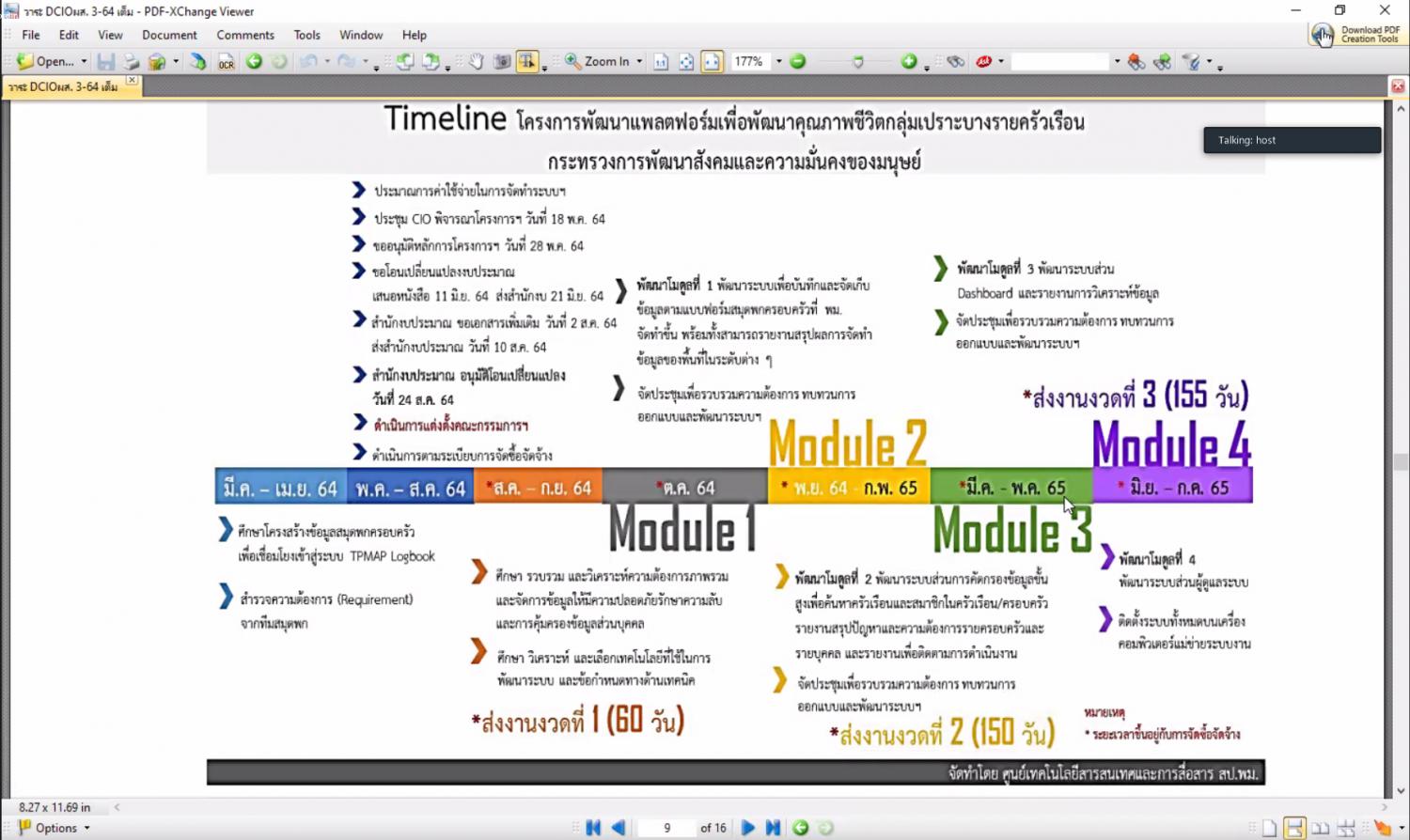The width and height of the screenshot is (1410, 840).
Task: Click the scroll down arrow
Action: (x=1401, y=791)
